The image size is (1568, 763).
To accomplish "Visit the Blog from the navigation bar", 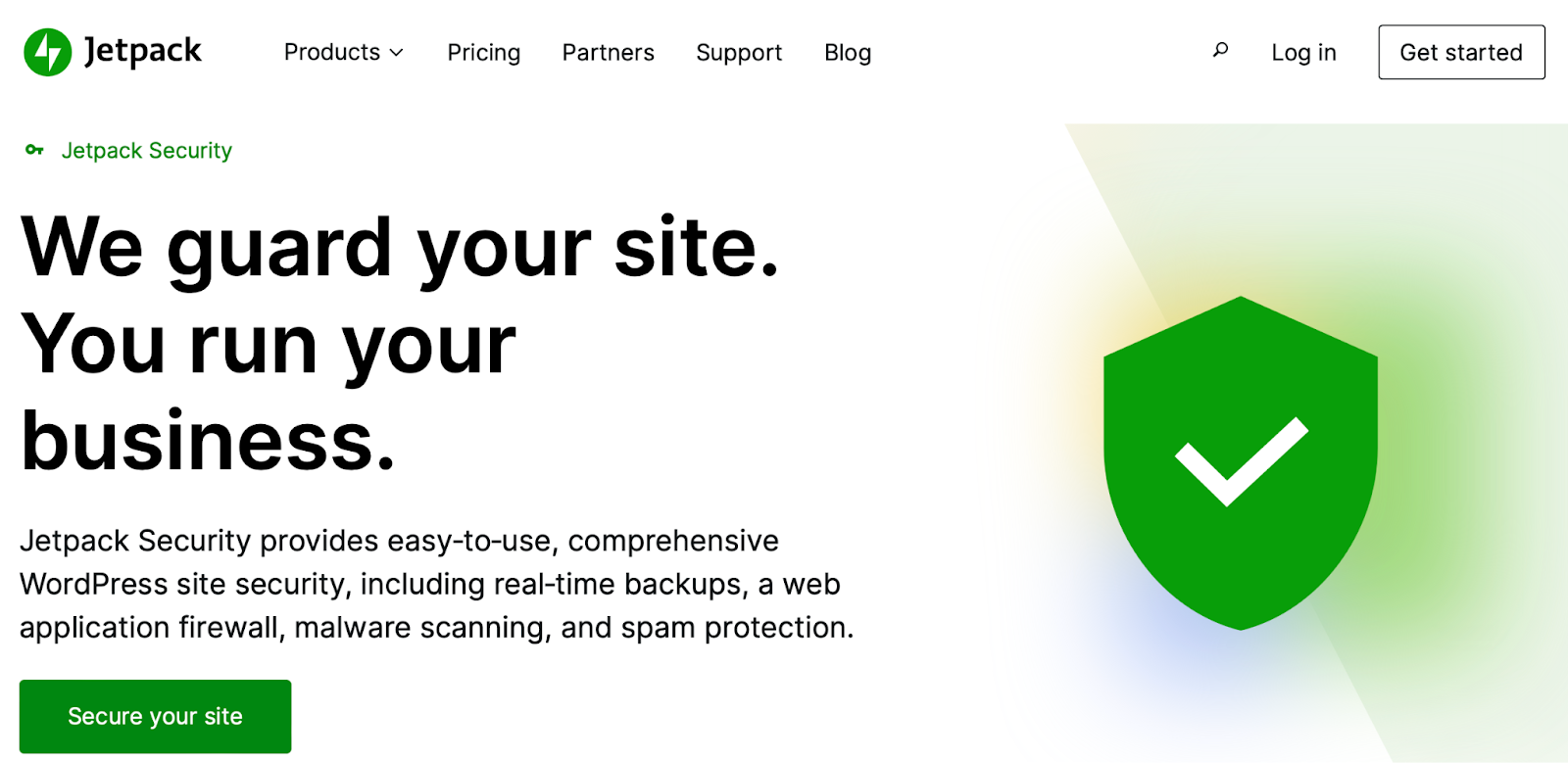I will tap(848, 52).
